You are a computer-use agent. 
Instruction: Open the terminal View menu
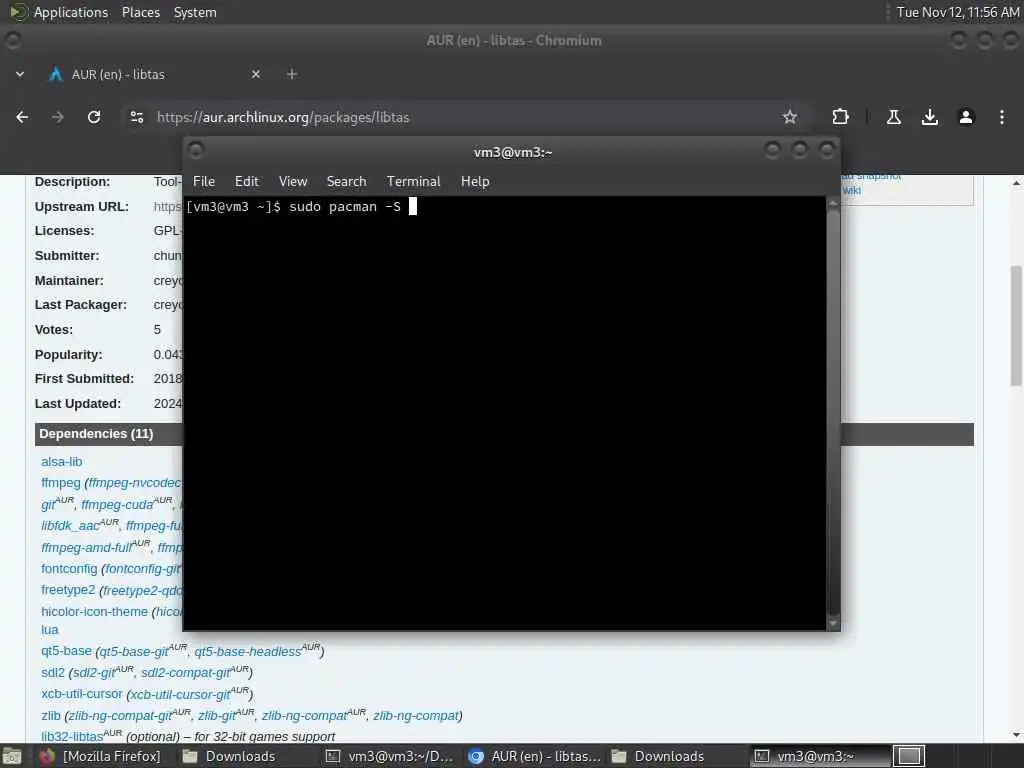tap(293, 182)
